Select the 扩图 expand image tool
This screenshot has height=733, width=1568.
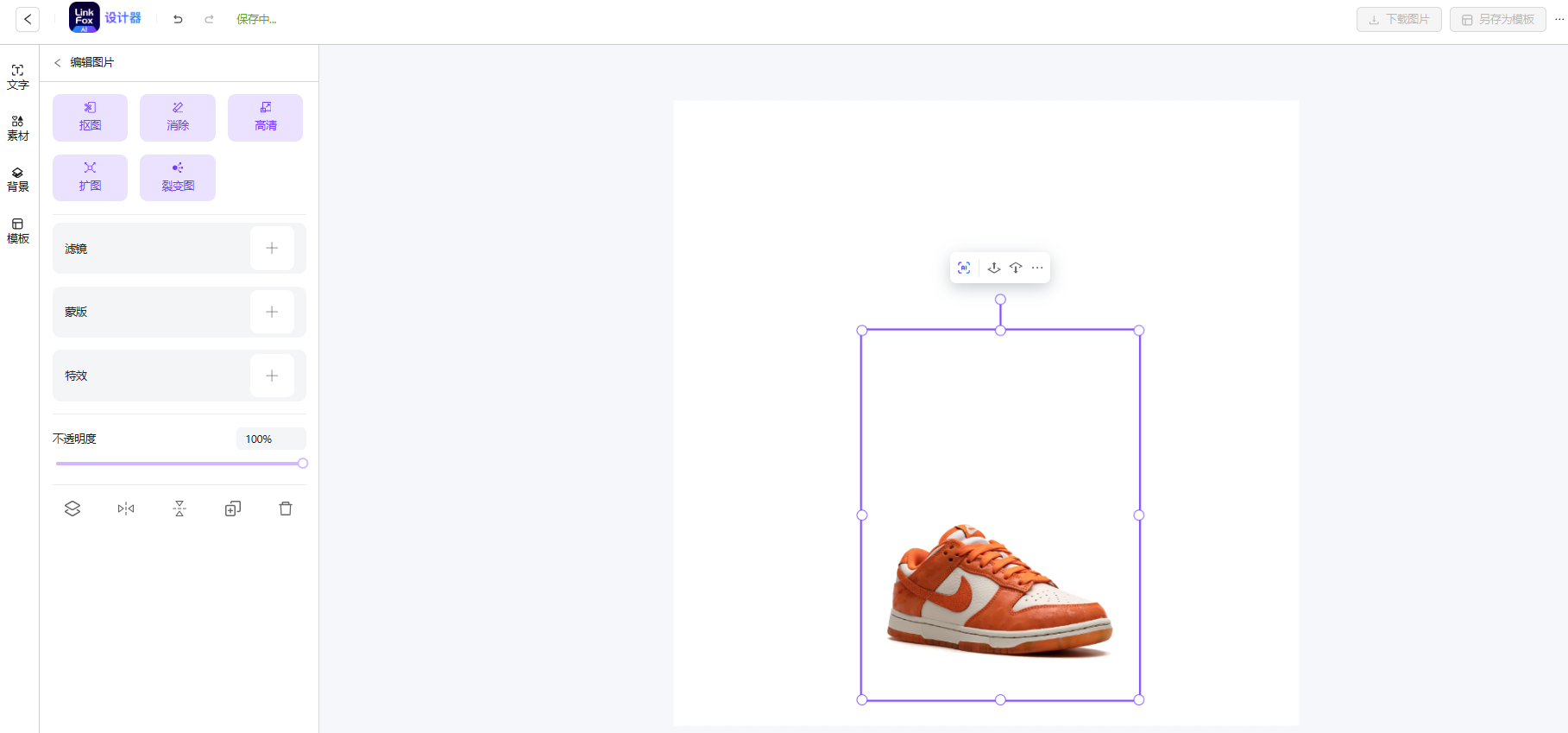click(x=90, y=178)
